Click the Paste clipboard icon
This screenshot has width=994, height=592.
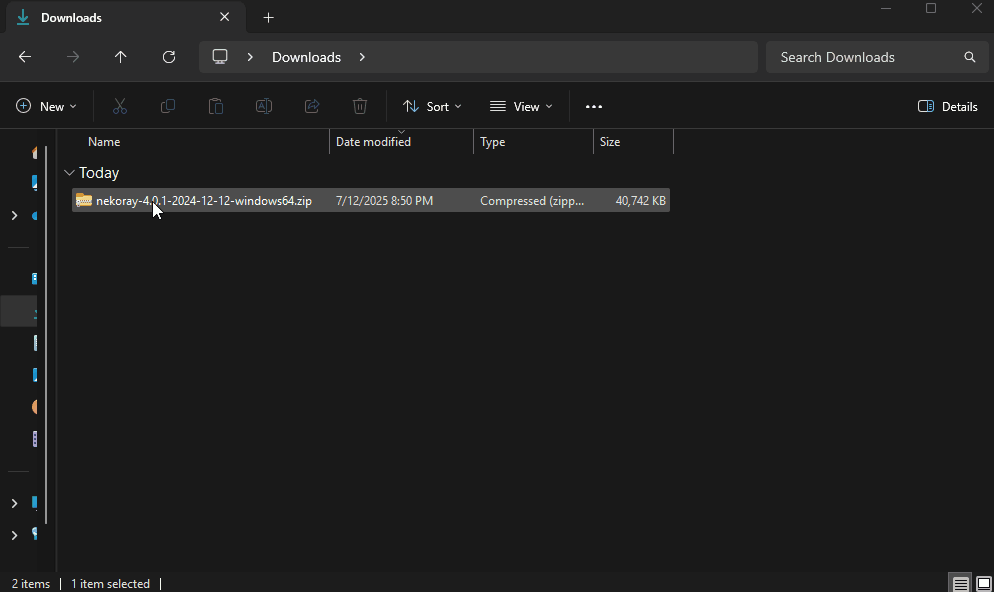click(216, 106)
